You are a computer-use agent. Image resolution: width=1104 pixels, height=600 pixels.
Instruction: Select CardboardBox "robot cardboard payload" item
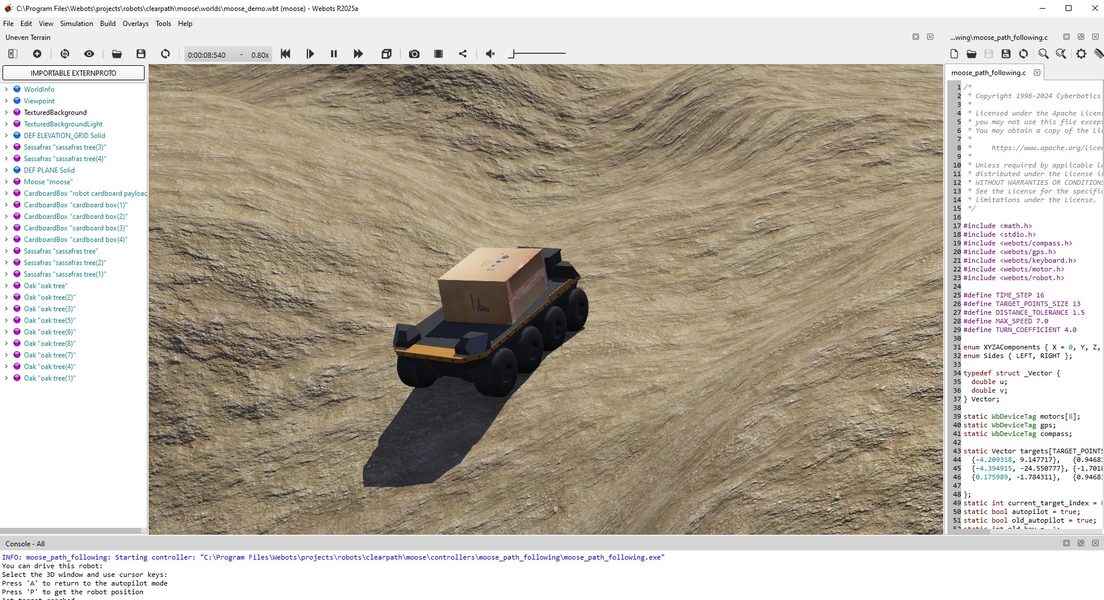[x=85, y=193]
